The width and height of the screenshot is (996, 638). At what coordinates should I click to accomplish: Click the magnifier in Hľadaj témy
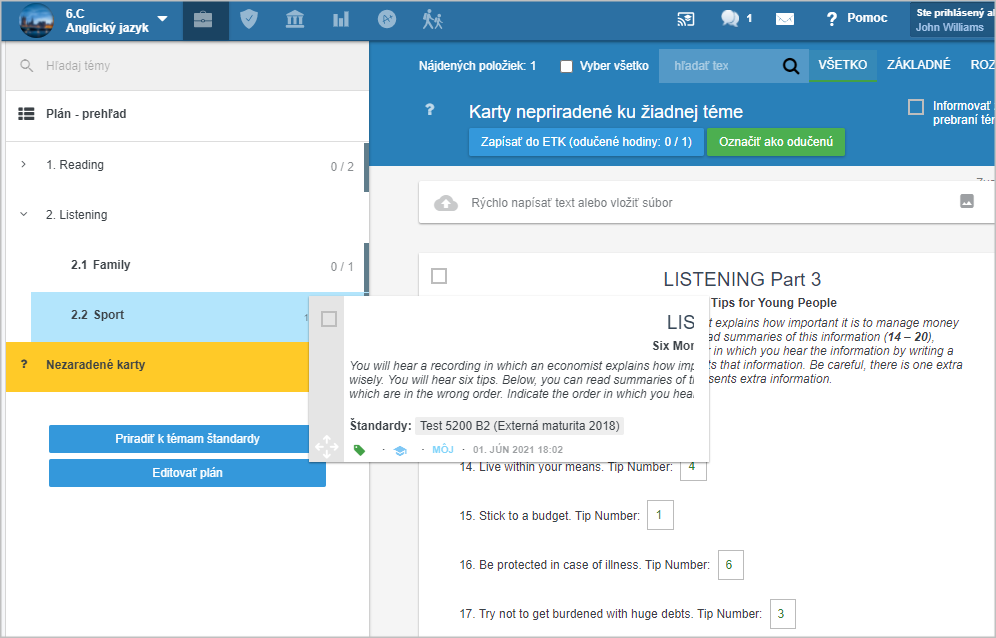pos(27,65)
